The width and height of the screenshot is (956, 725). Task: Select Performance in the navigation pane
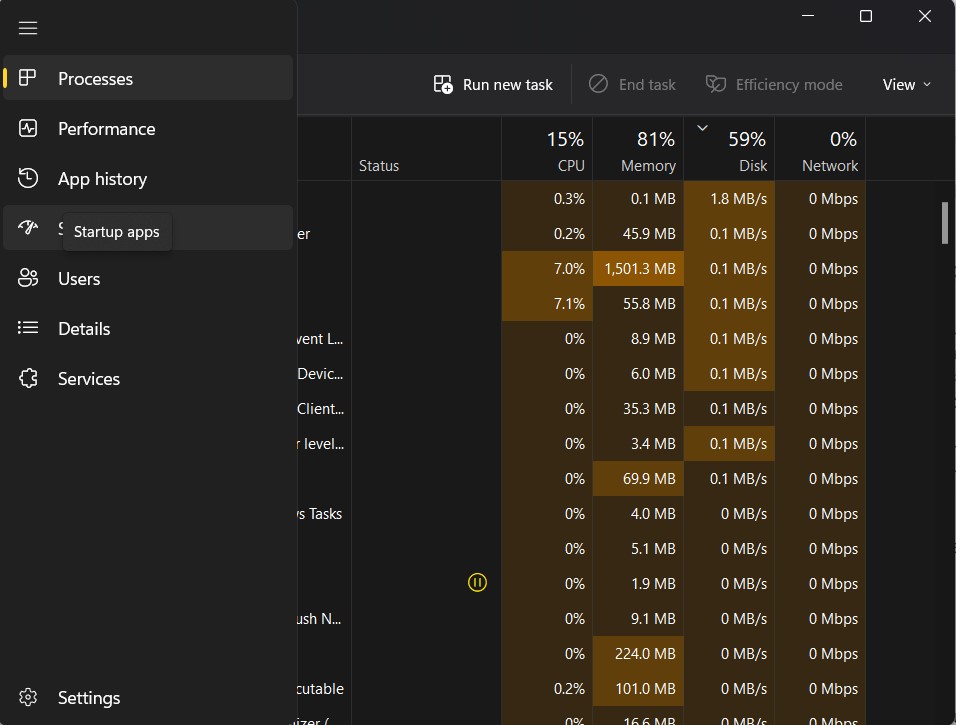(x=106, y=128)
